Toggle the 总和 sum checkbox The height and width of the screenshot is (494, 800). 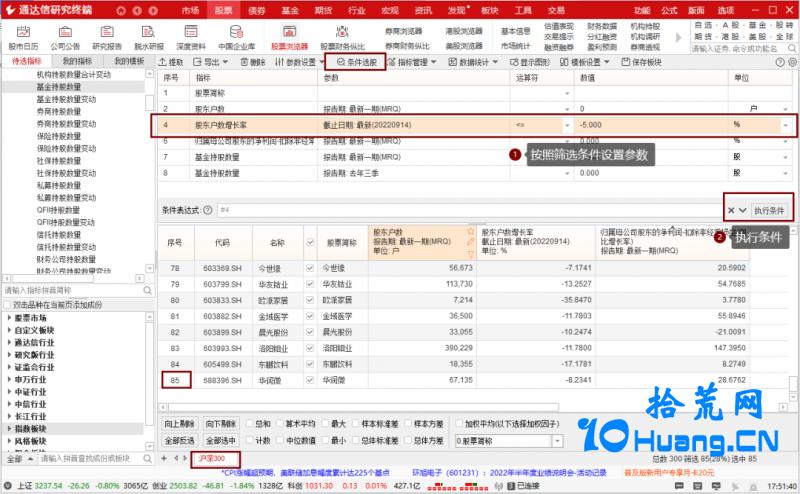click(249, 424)
